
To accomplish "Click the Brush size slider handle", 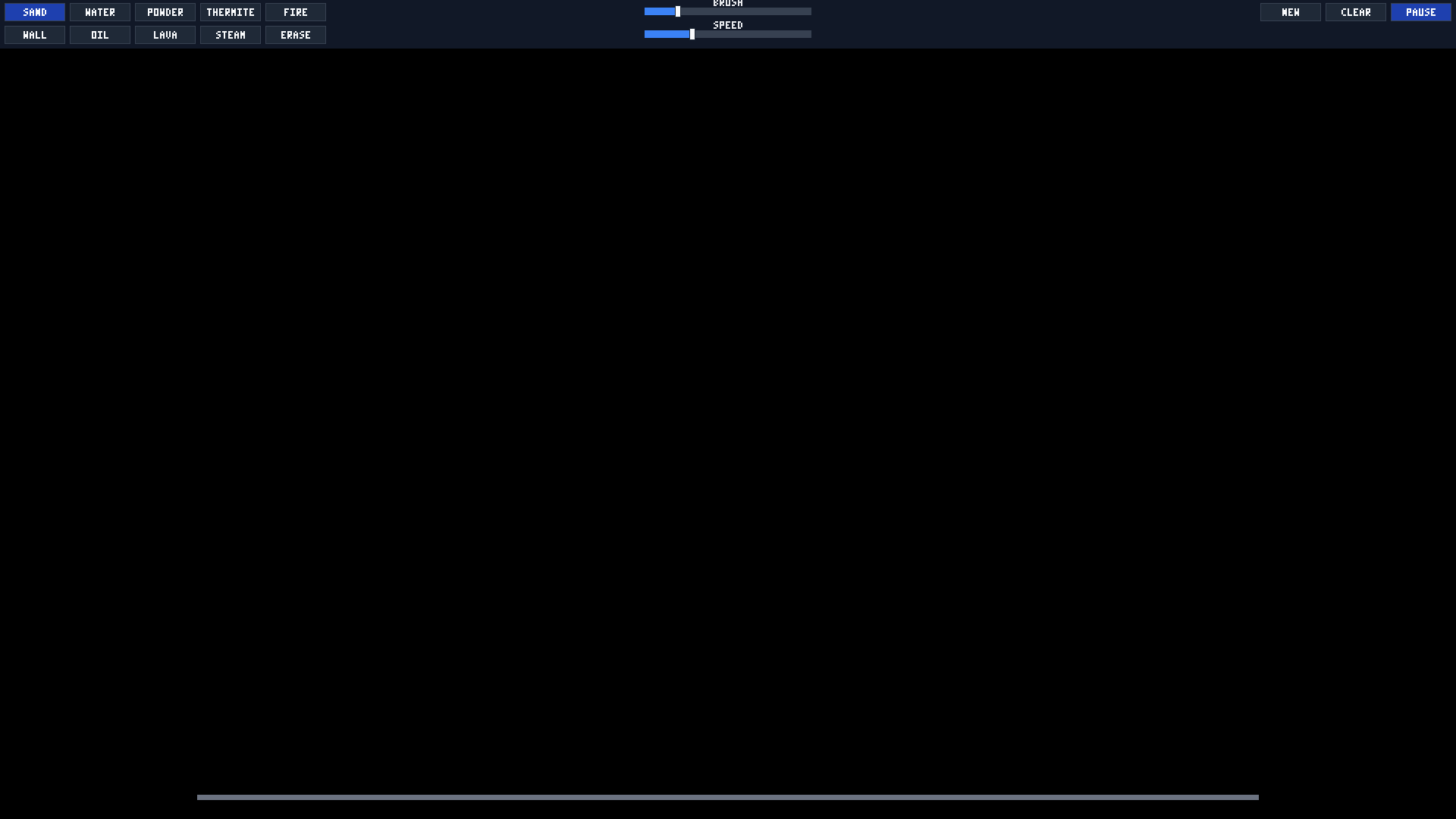I will tap(678, 11).
